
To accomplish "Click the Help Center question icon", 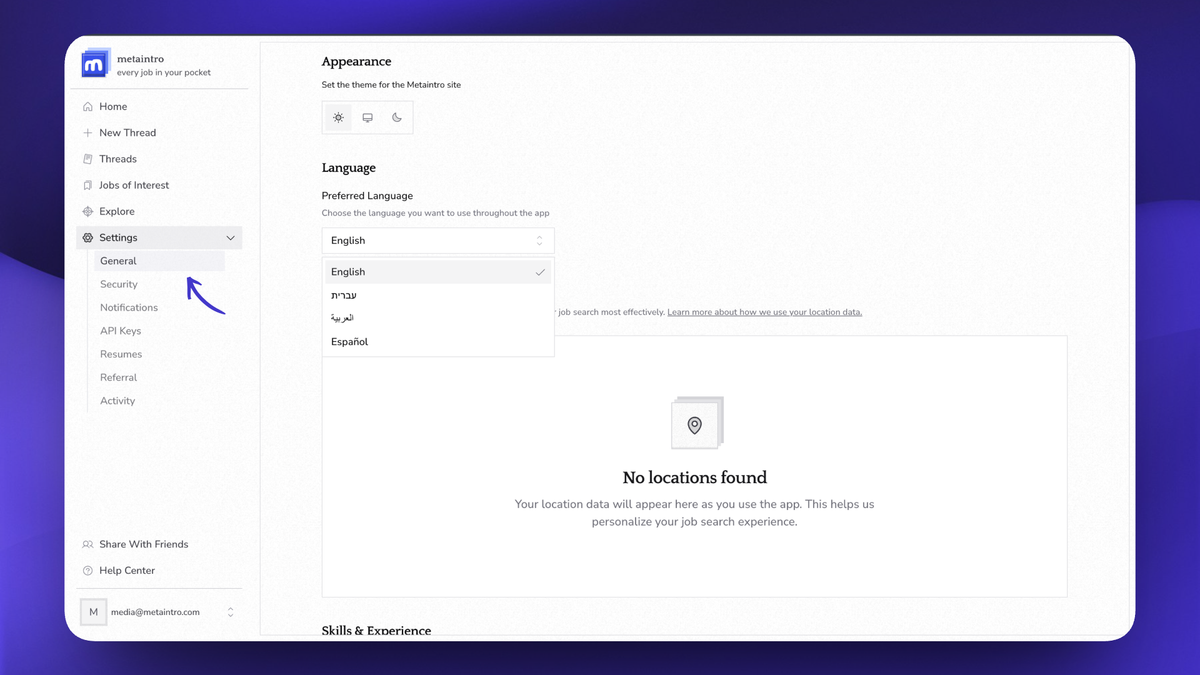I will coord(88,571).
